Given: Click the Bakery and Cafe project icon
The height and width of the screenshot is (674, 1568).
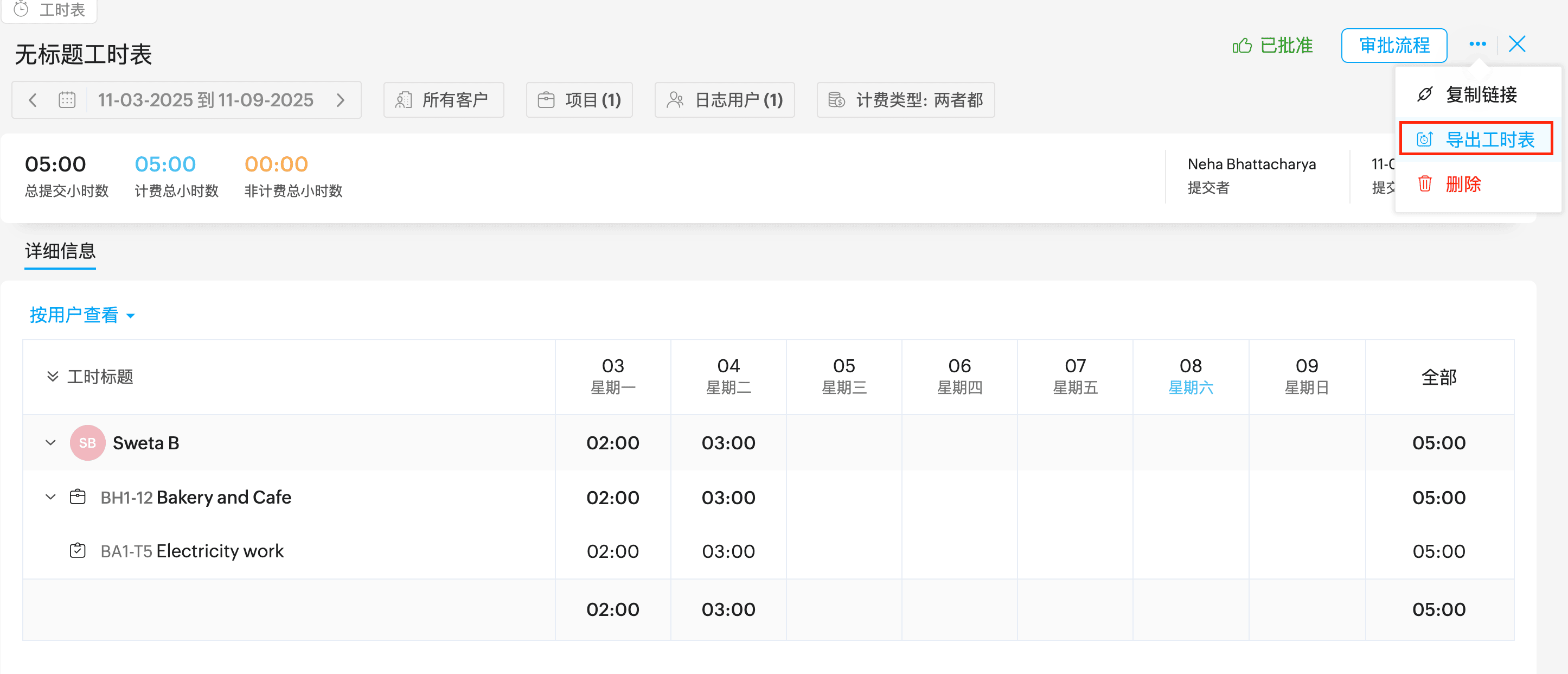Looking at the screenshot, I should tap(78, 497).
